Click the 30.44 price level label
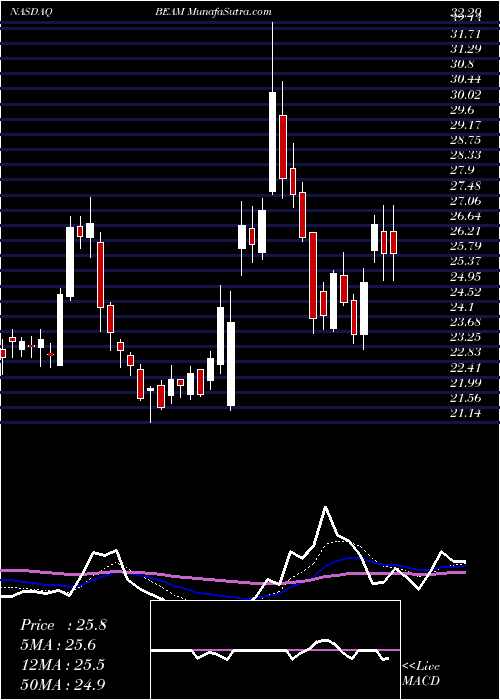 pos(466,79)
